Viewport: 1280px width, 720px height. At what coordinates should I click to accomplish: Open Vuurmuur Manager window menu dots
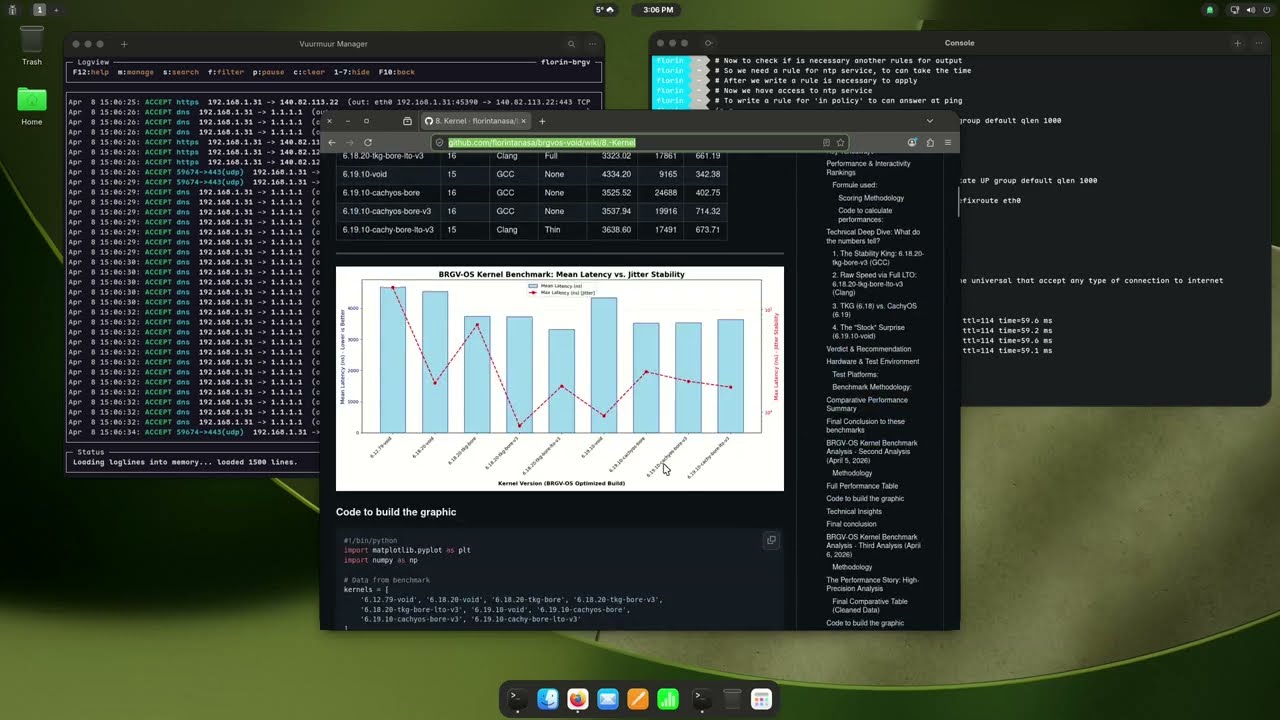coord(592,44)
